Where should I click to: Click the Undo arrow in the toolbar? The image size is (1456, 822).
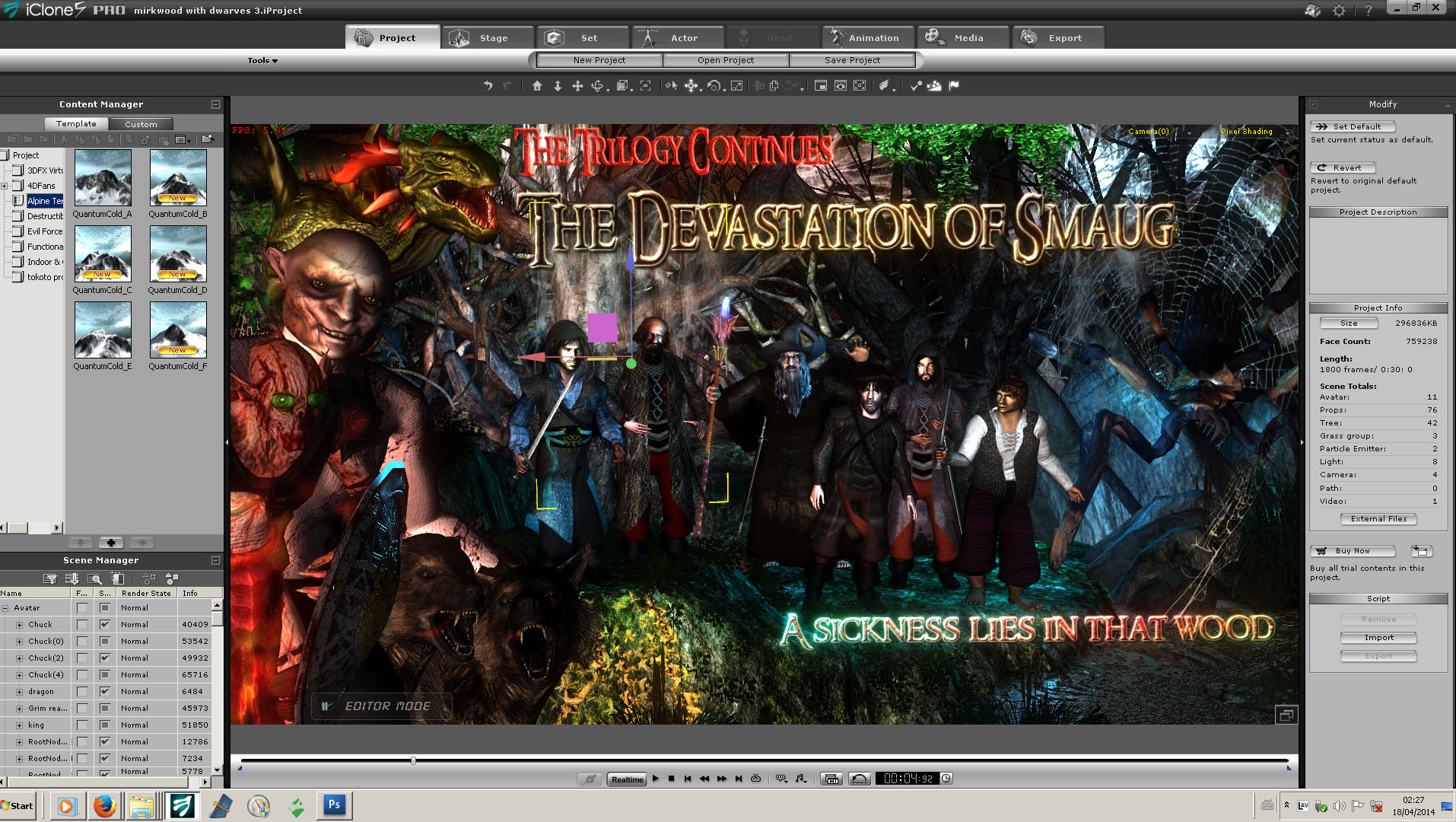488,86
